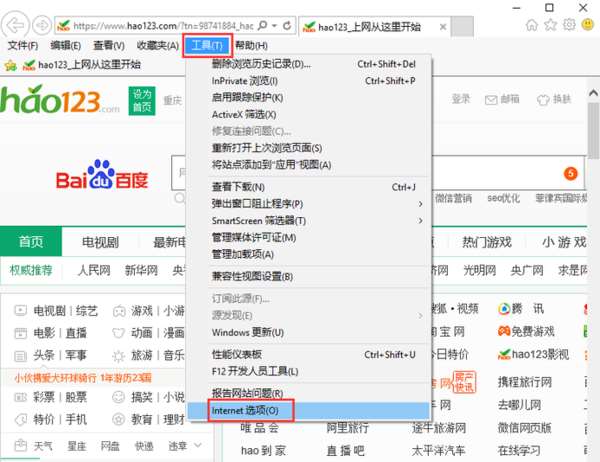Choose InPrivate 浏览(I) menu item
600x462 pixels.
pyautogui.click(x=309, y=81)
